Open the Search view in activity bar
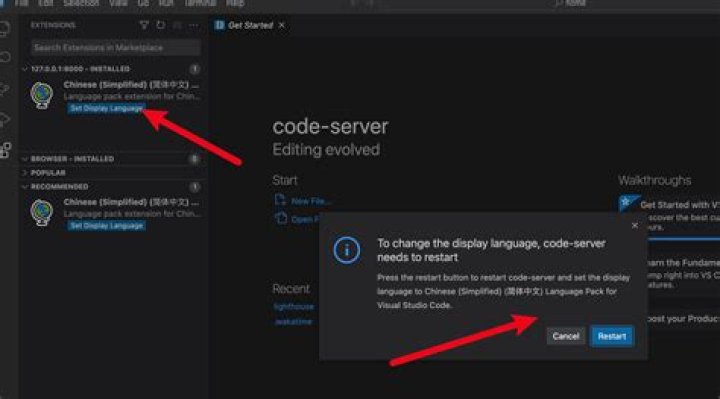The width and height of the screenshot is (720, 399). pos(4,57)
